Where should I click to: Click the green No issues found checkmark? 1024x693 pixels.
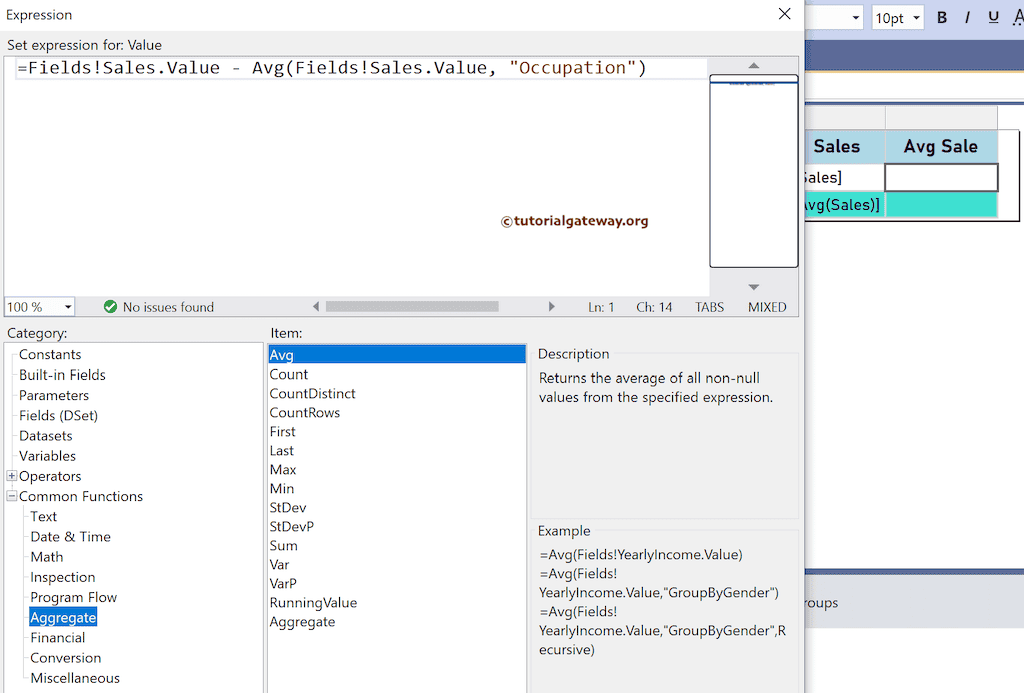click(x=110, y=307)
